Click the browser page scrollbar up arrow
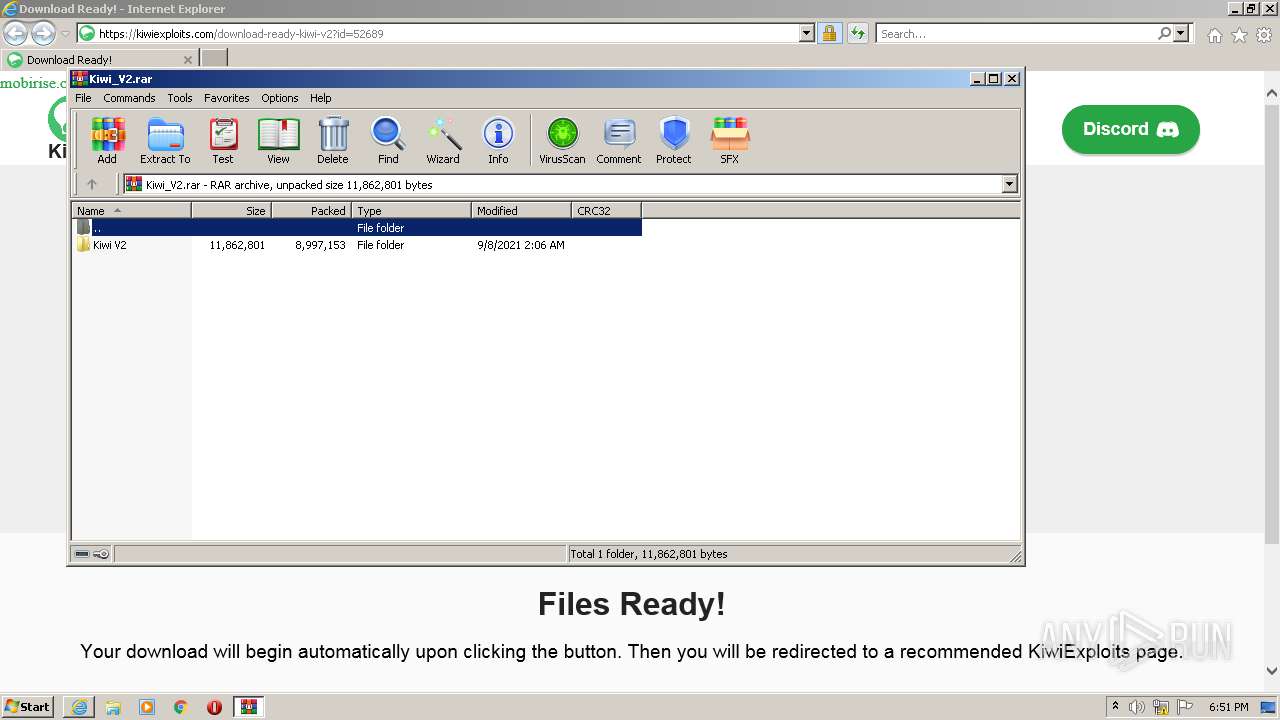The height and width of the screenshot is (720, 1280). coord(1272,94)
